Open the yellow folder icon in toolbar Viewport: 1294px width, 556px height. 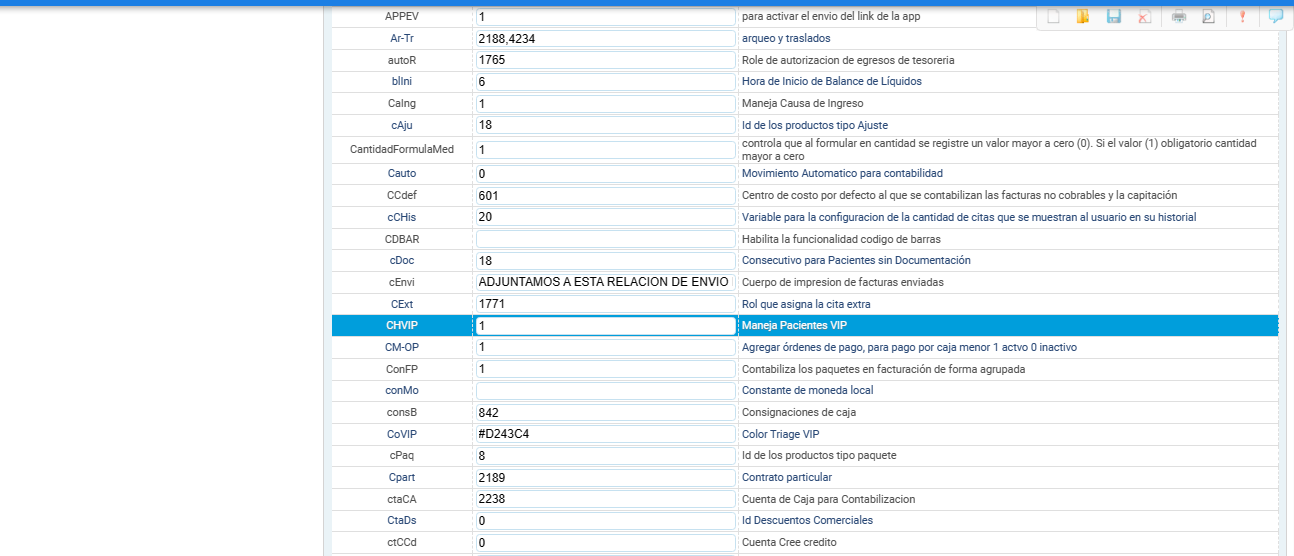pos(1082,16)
